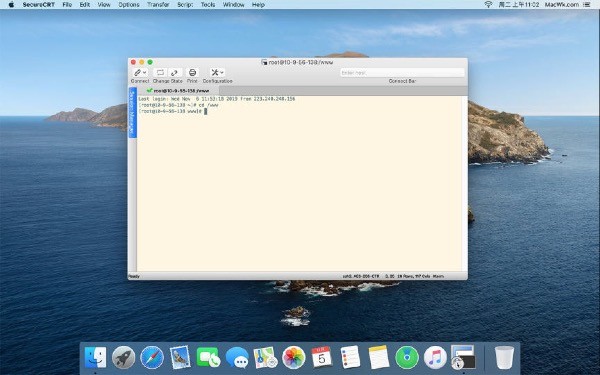Click the disconnect icon under Change State

pos(160,72)
